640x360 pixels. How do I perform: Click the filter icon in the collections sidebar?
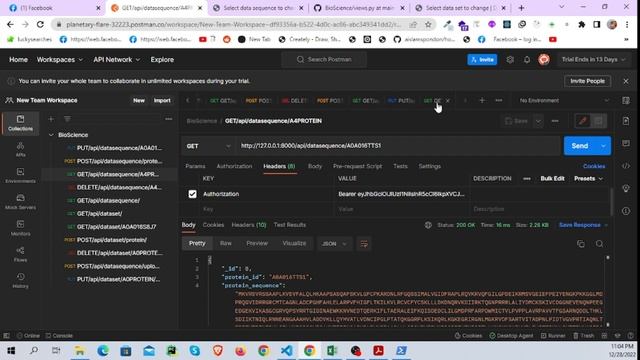[x=67, y=119]
